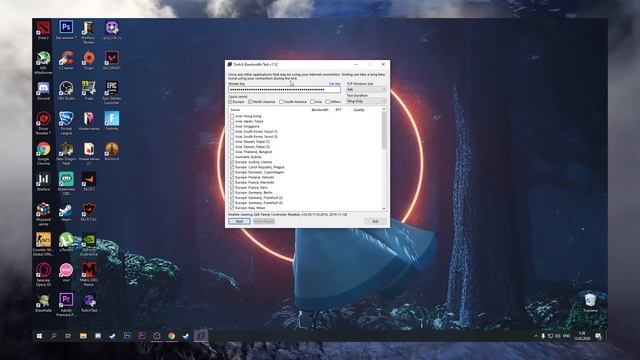Open the TCP Window Size dropdown
The height and width of the screenshot is (360, 640).
(x=366, y=89)
